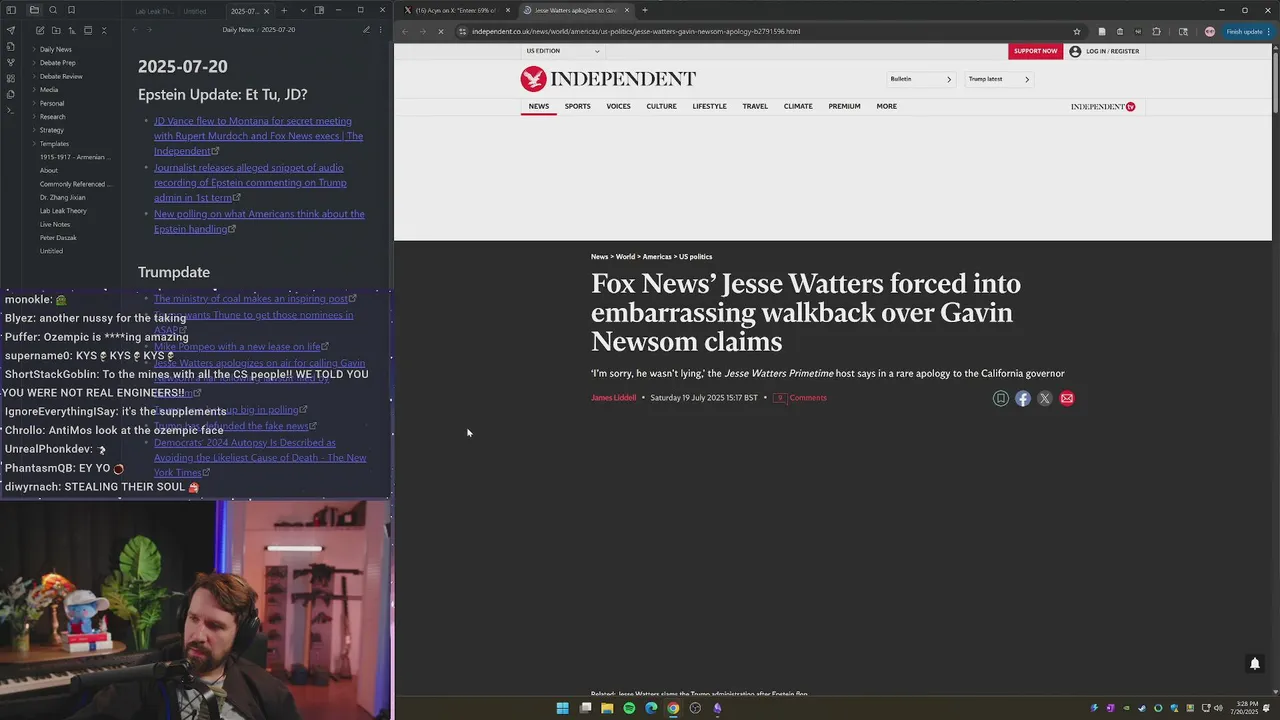Image resolution: width=1280 pixels, height=720 pixels.
Task: Create a new folder in Obsidian explorer
Action: [x=56, y=30]
